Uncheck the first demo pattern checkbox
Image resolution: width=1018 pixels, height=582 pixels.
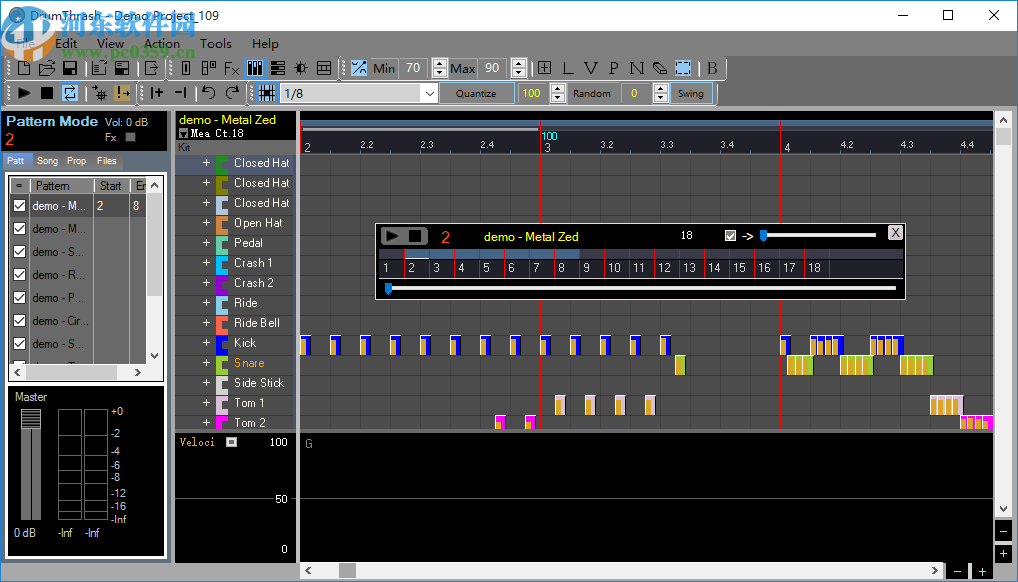pyautogui.click(x=19, y=206)
